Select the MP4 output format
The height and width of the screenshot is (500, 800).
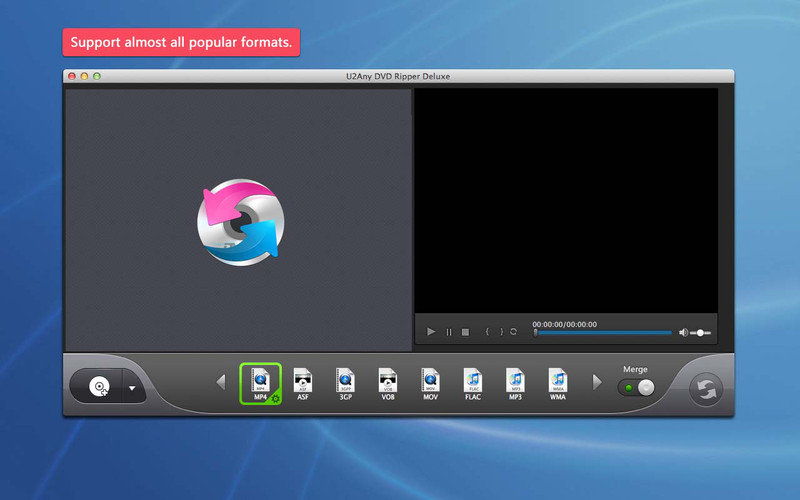[260, 384]
